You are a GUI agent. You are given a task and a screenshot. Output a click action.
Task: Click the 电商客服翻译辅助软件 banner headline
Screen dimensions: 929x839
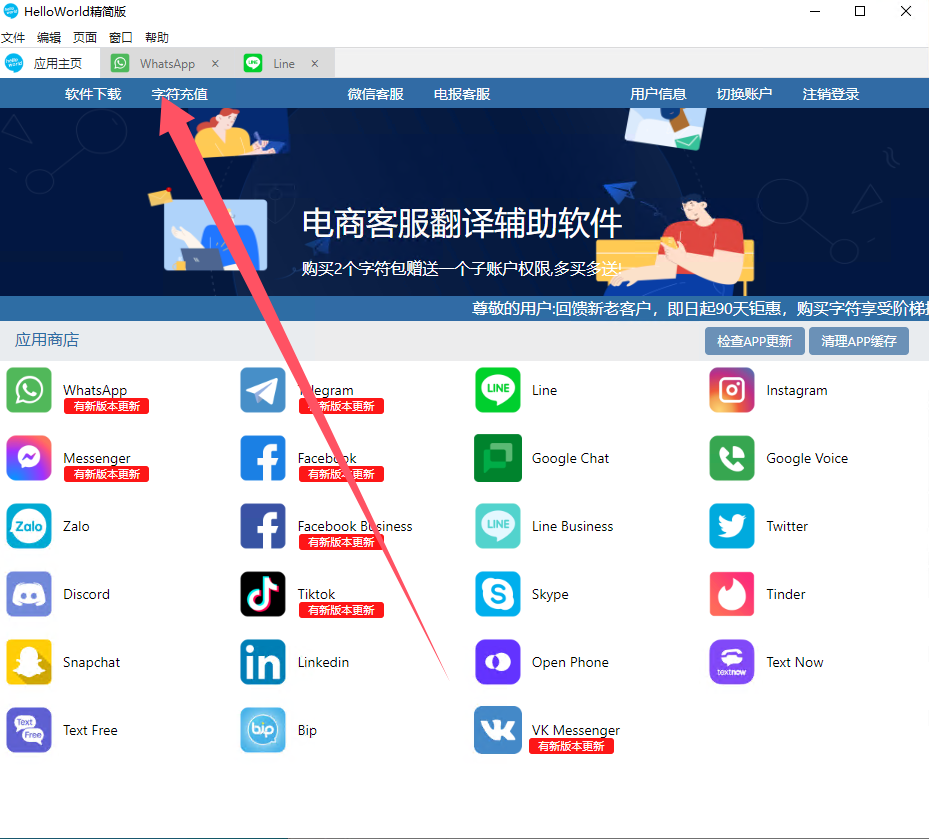(x=462, y=223)
